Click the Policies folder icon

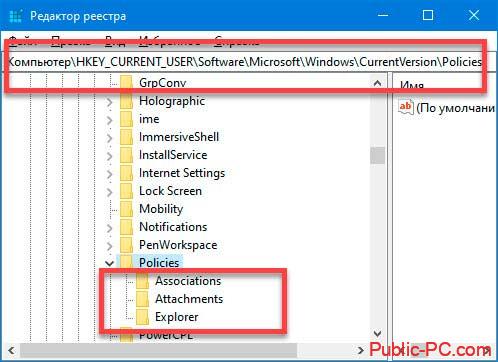tap(126, 262)
